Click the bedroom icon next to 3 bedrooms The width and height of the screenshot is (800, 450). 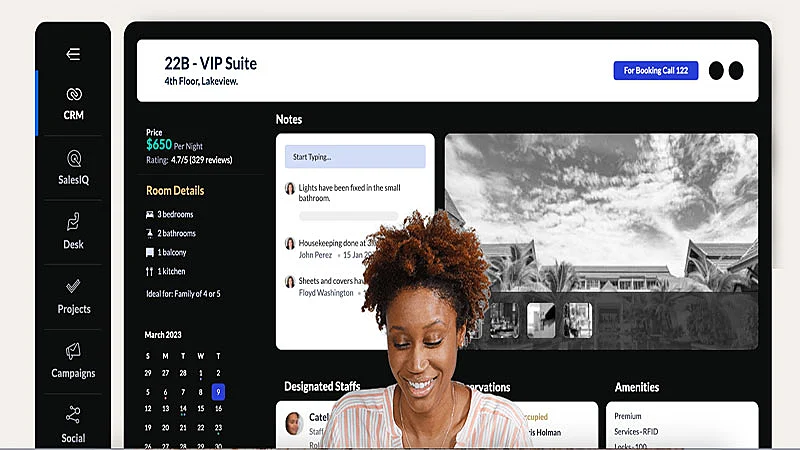(x=149, y=214)
